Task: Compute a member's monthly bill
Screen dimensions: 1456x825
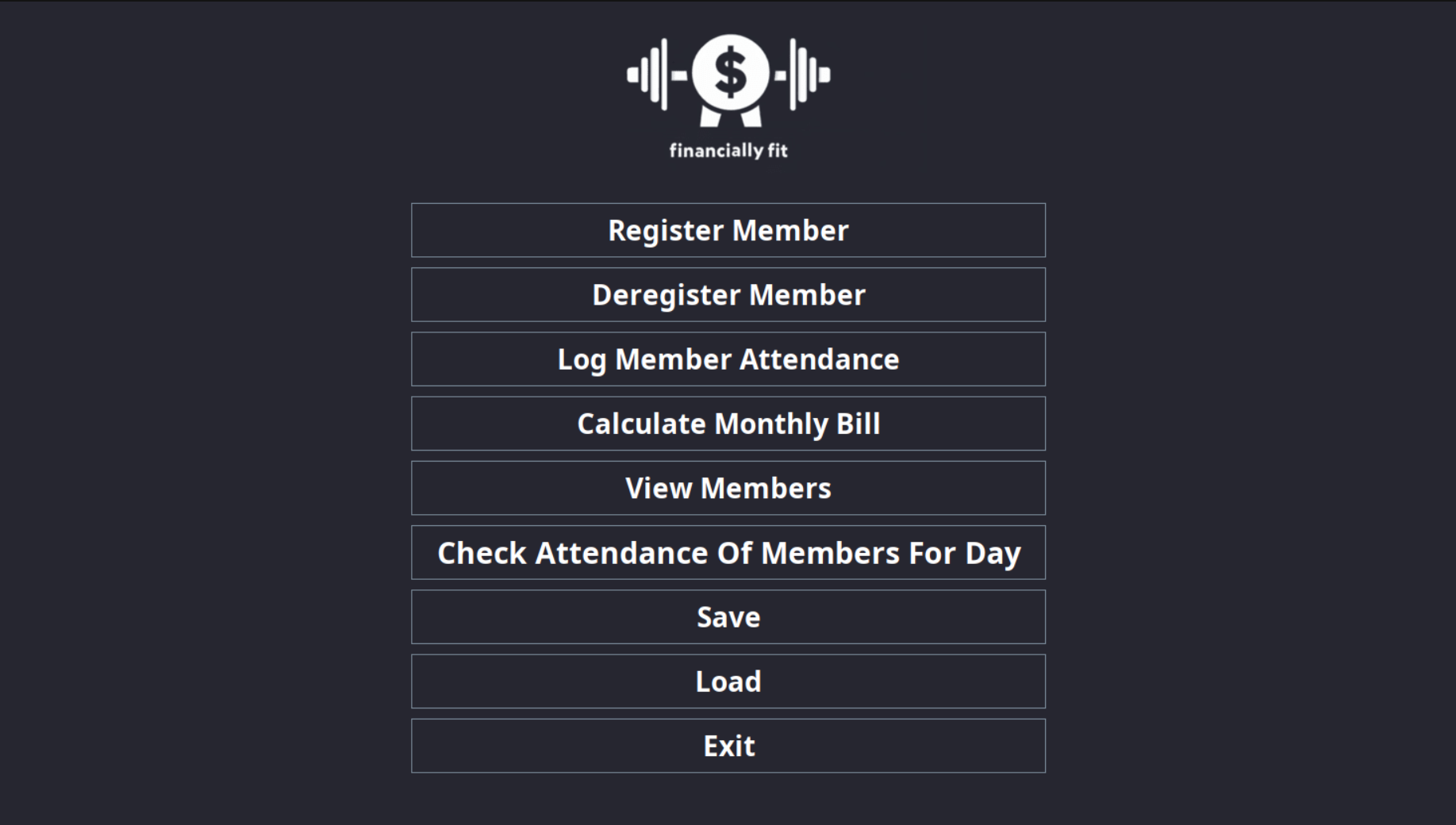Action: click(x=728, y=424)
